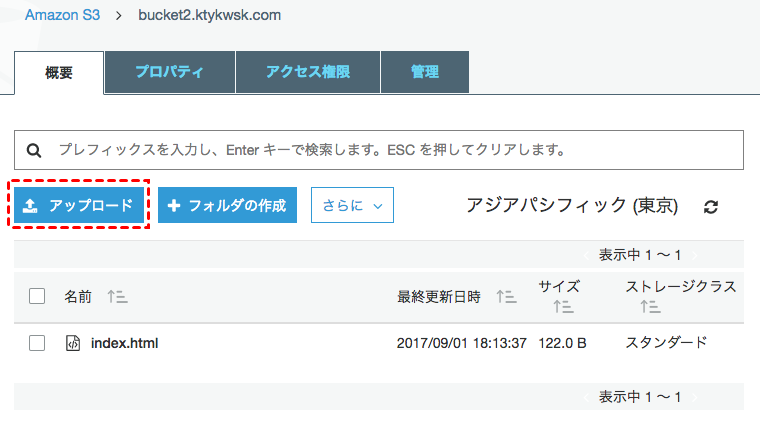The image size is (760, 432).
Task: Sort by 名前 using its sort icon
Action: tap(117, 297)
